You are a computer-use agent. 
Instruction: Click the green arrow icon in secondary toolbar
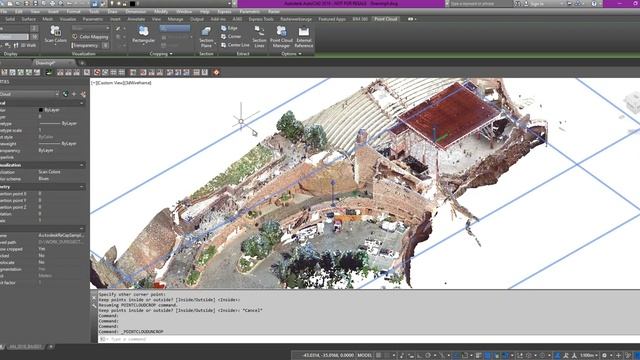(x=49, y=73)
